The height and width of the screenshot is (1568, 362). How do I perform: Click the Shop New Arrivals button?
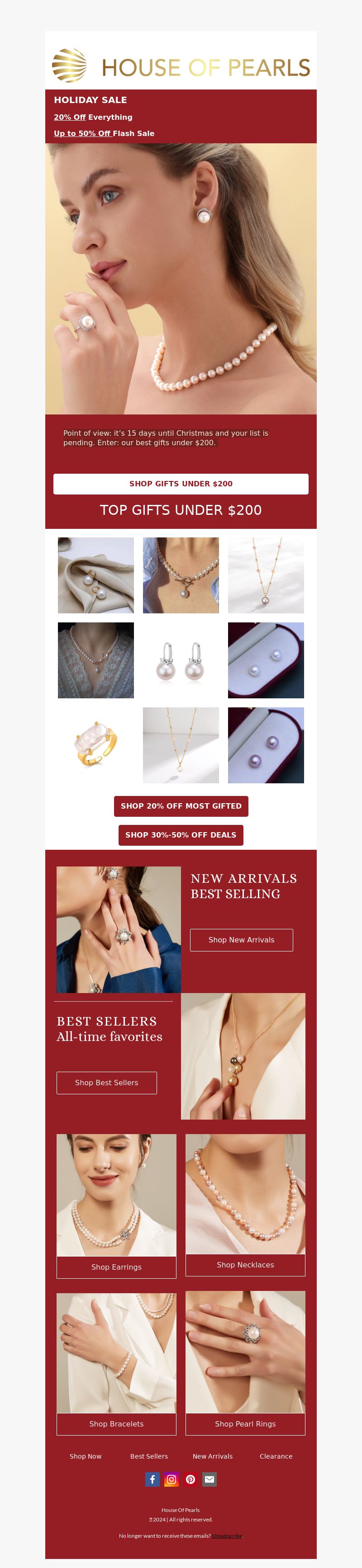click(x=241, y=940)
